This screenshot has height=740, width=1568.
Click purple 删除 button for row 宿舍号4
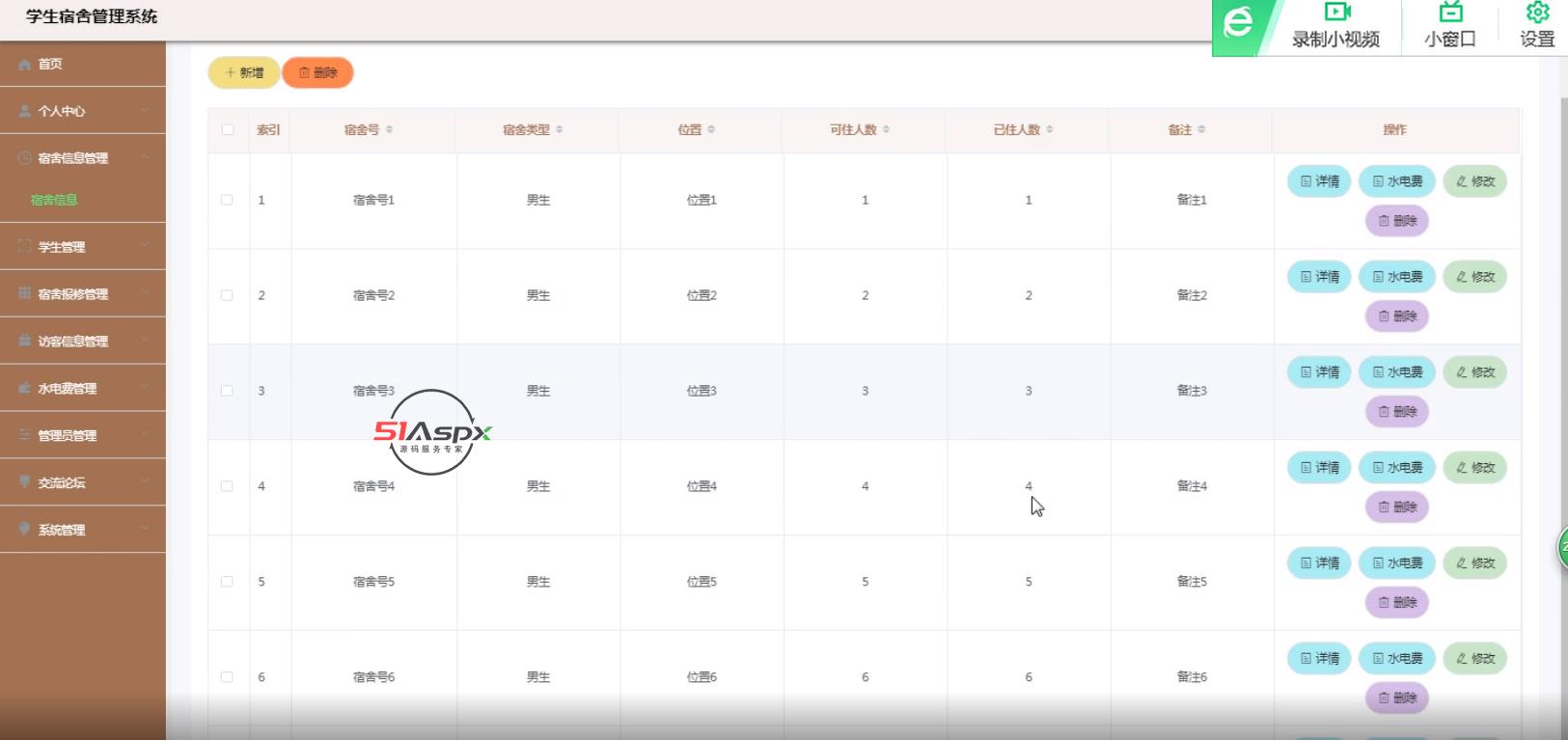1397,507
